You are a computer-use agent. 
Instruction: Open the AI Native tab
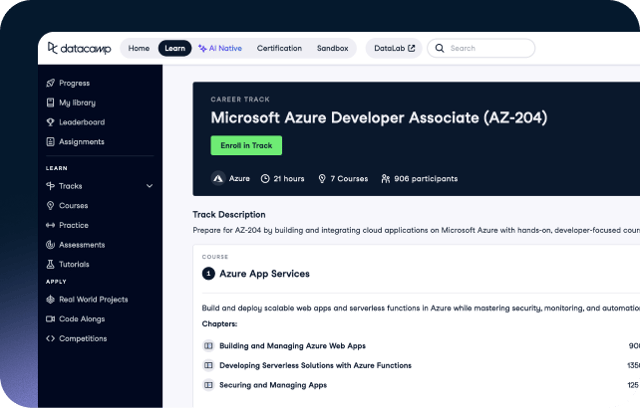coord(220,48)
